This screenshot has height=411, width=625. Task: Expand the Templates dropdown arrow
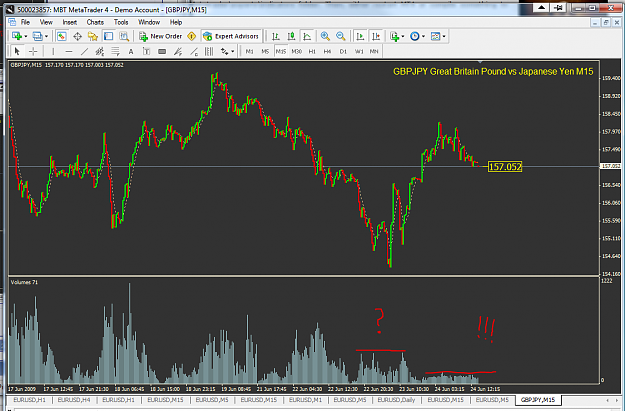pyautogui.click(x=444, y=37)
